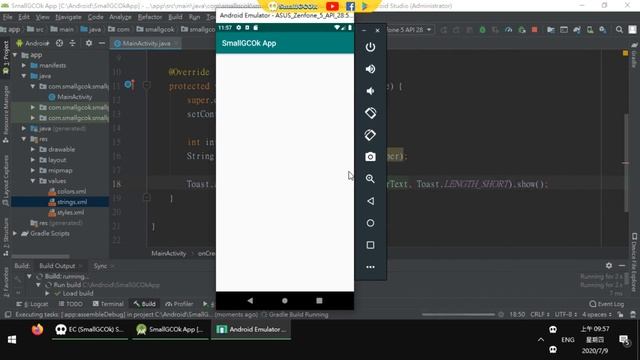Tap the Android recents button in phone navbar
Screen dimensions: 640x360
coord(319,300)
